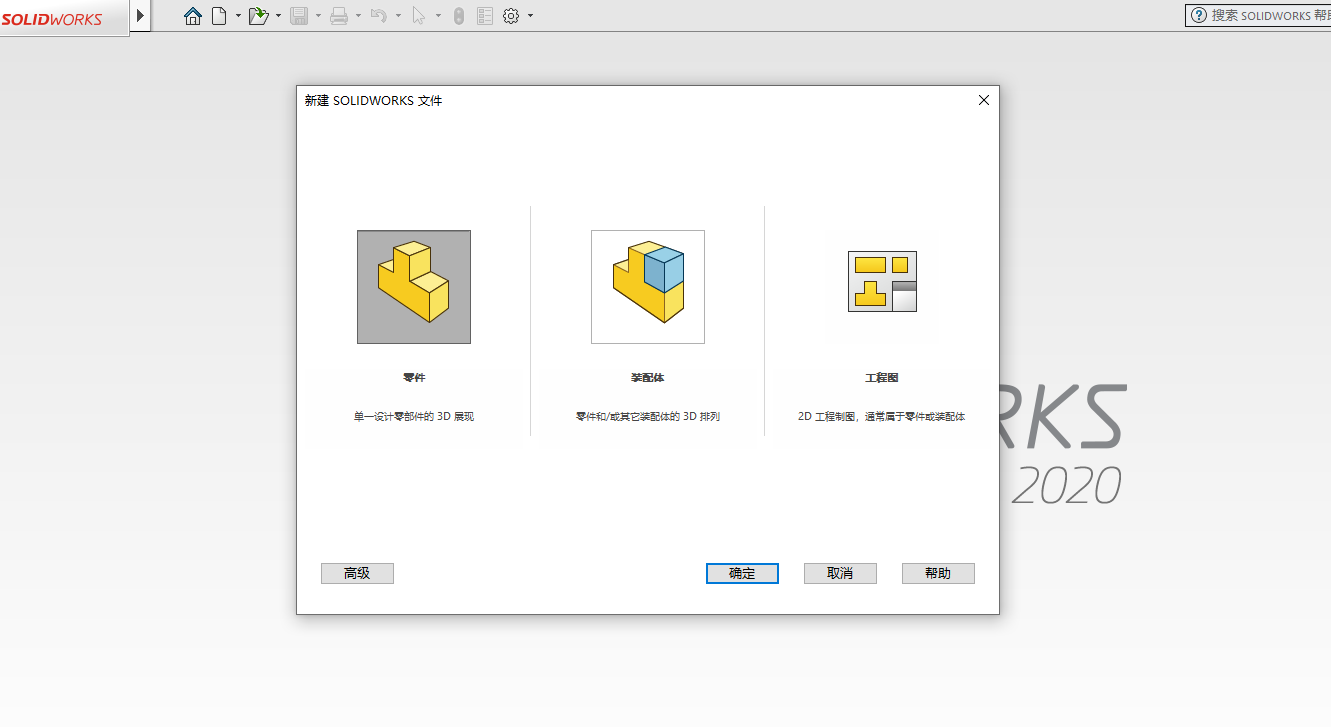Click the New document icon
Viewport: 1331px width, 727px height.
pyautogui.click(x=219, y=16)
